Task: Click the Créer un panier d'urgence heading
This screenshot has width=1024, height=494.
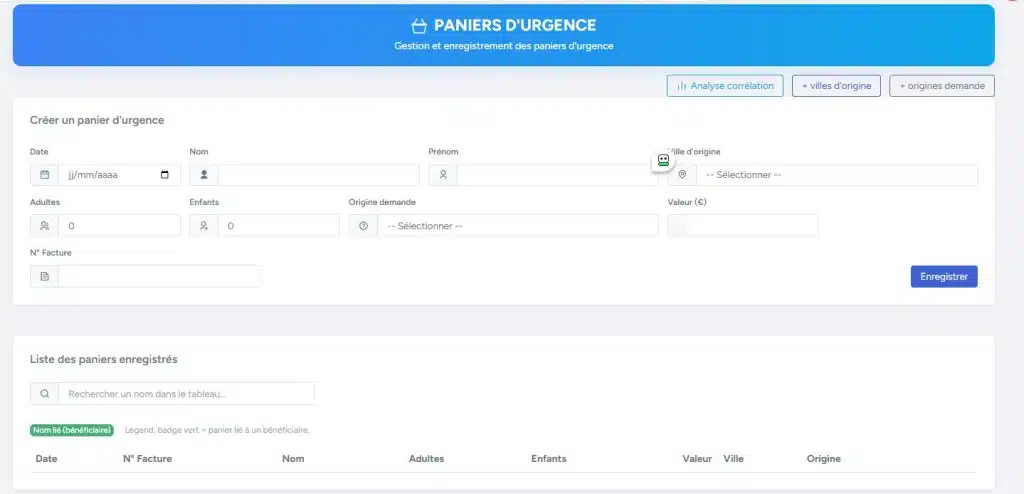Action: (x=97, y=120)
